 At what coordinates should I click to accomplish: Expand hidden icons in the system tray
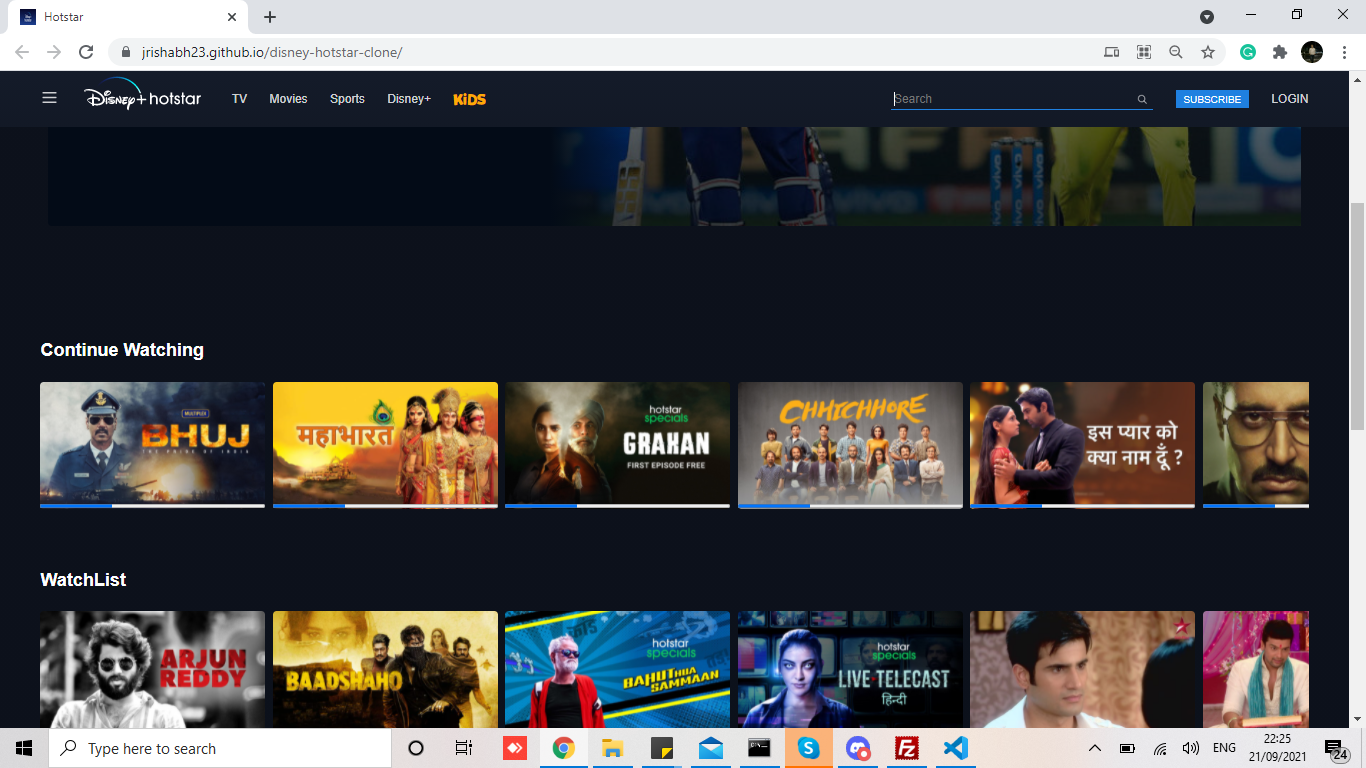[x=1094, y=748]
